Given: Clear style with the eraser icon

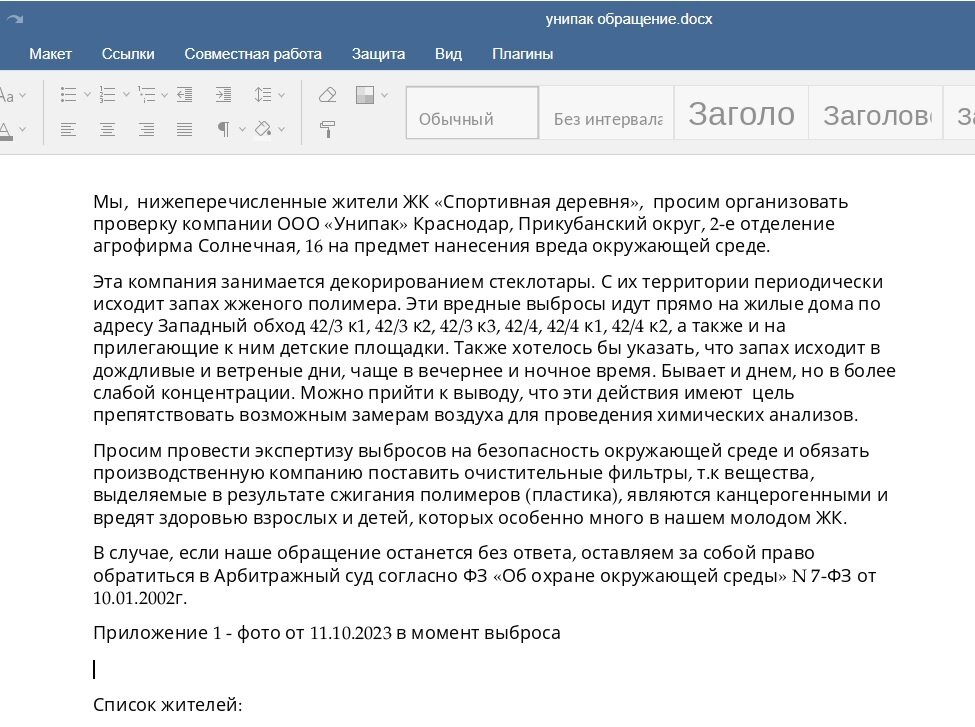Looking at the screenshot, I should (327, 95).
